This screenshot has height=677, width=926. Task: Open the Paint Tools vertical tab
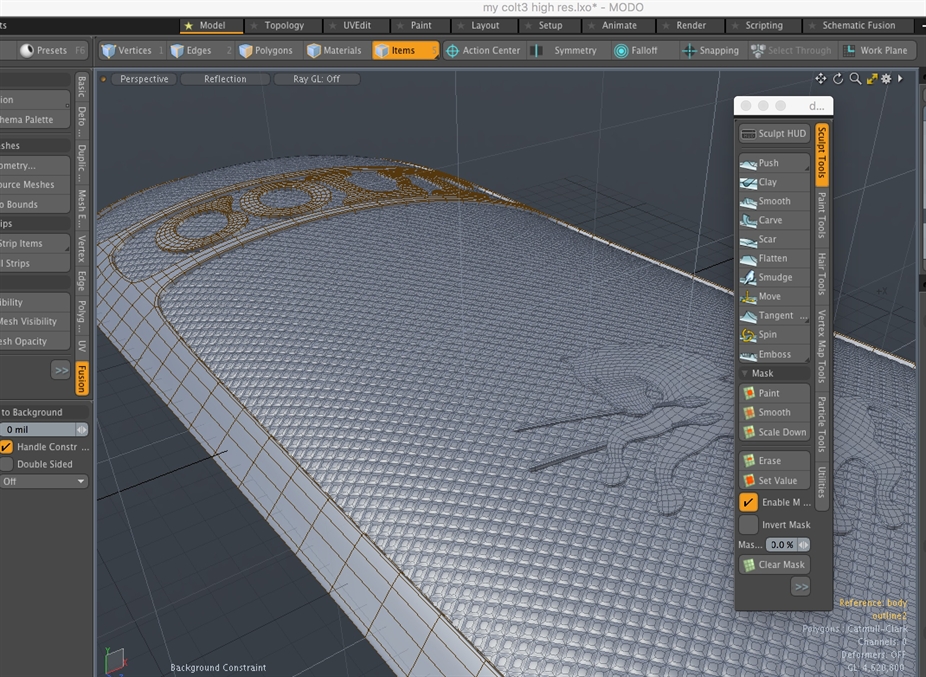pyautogui.click(x=822, y=215)
